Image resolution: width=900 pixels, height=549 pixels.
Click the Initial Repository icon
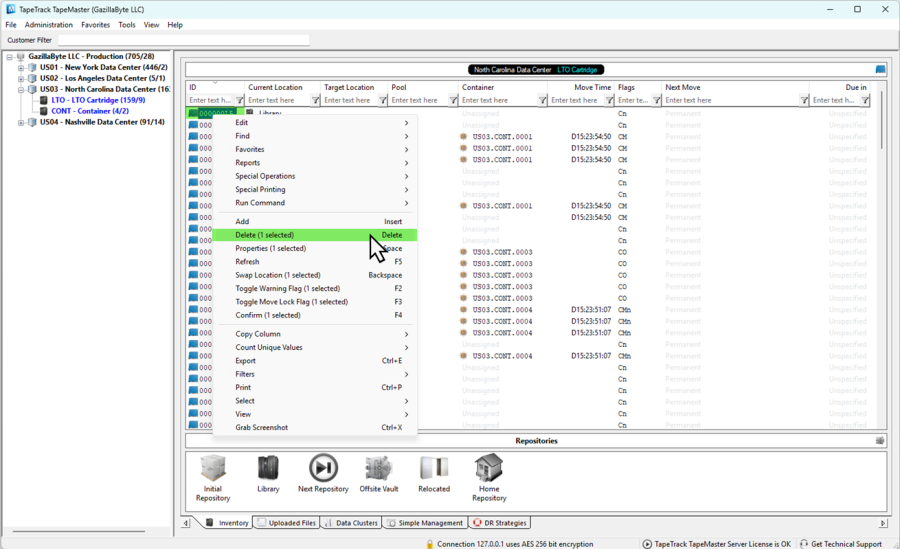pos(213,469)
